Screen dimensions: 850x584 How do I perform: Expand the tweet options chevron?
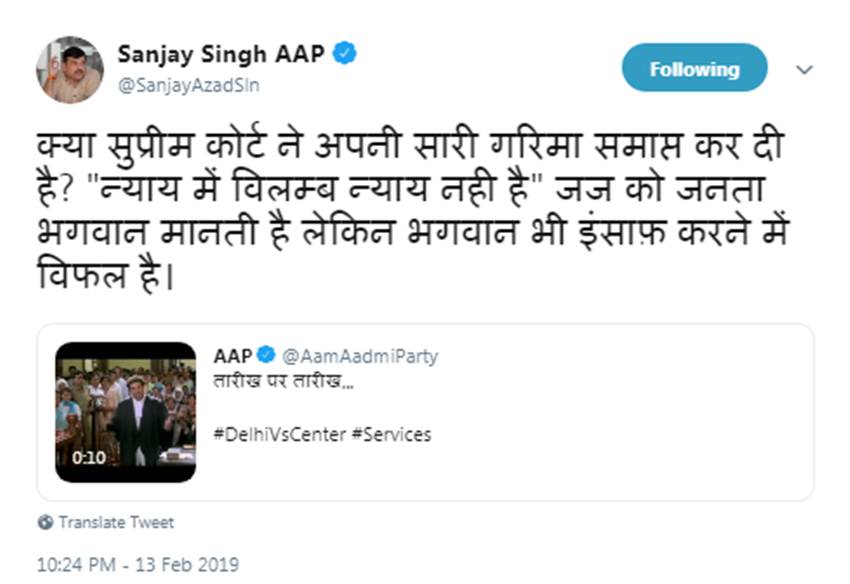pos(805,70)
